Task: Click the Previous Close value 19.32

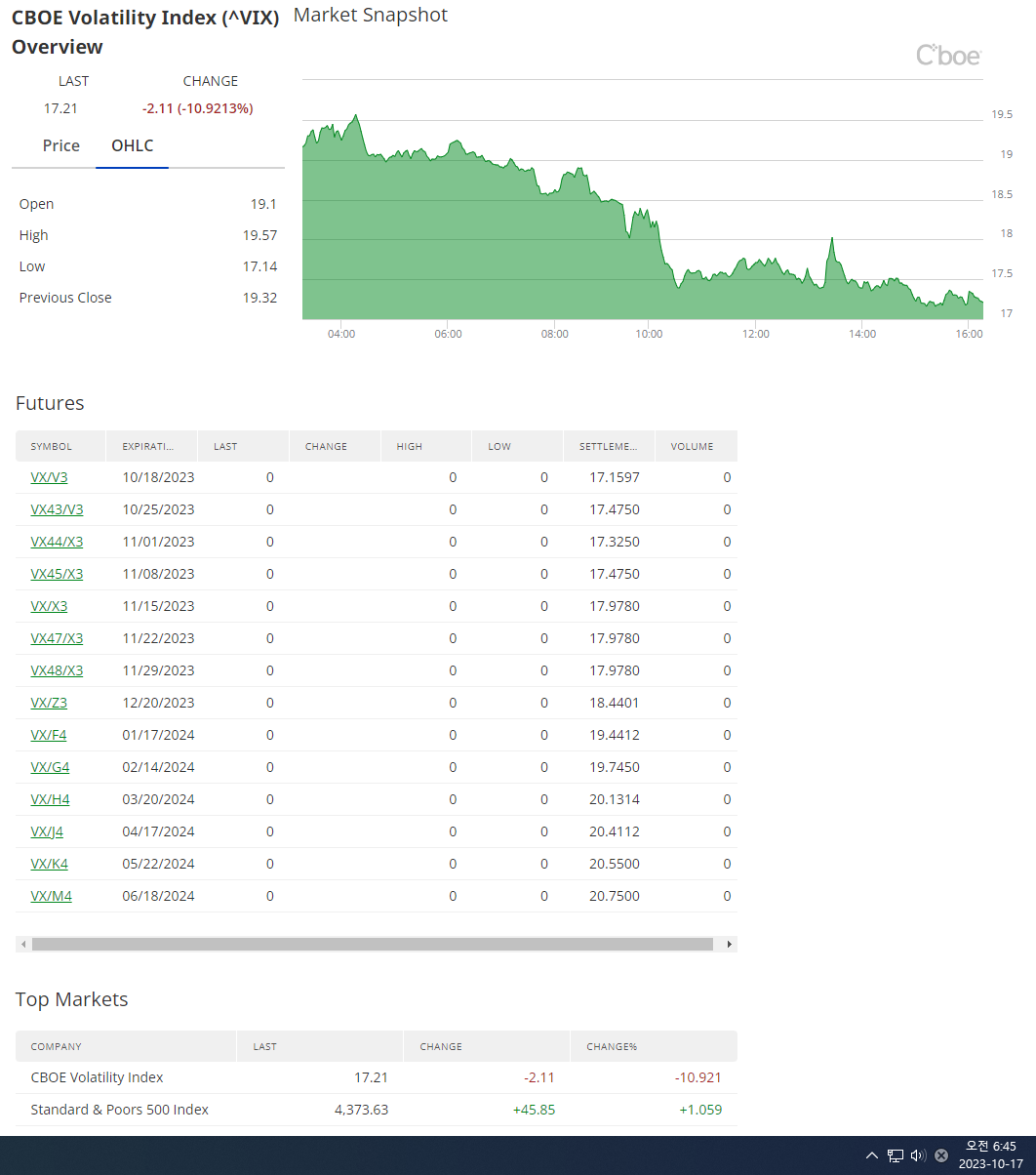Action: tap(259, 299)
